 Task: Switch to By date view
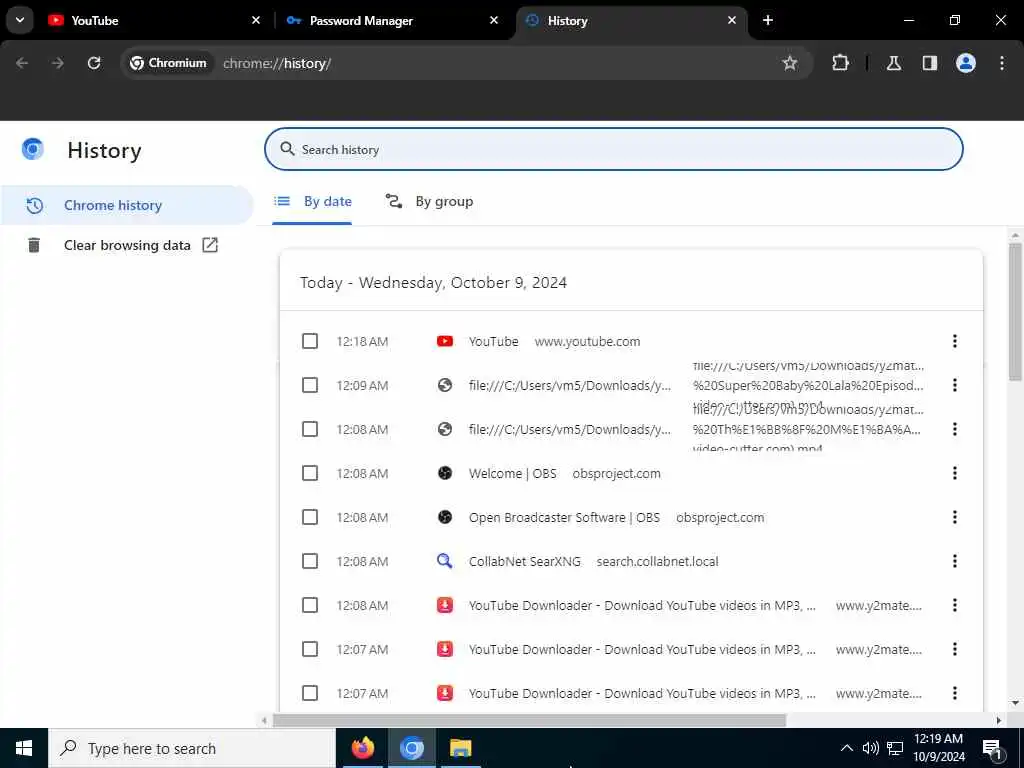point(312,202)
